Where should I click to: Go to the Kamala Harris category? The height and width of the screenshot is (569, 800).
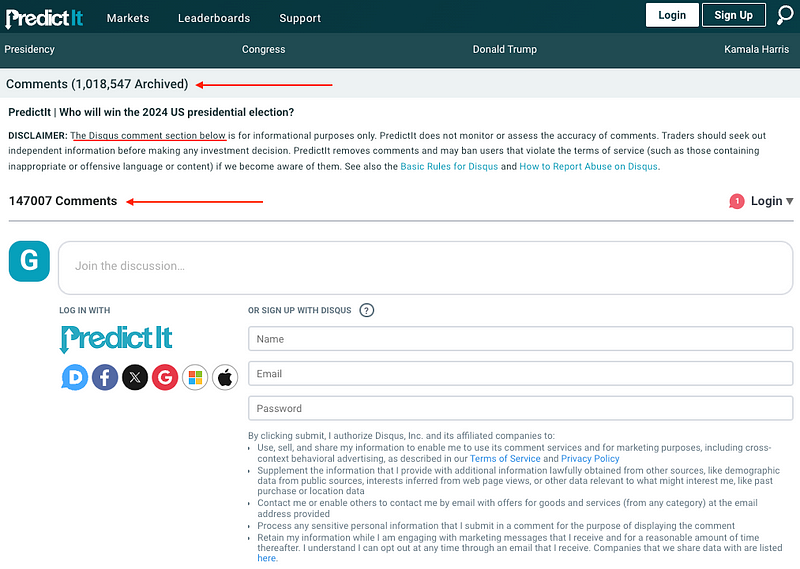tap(757, 49)
